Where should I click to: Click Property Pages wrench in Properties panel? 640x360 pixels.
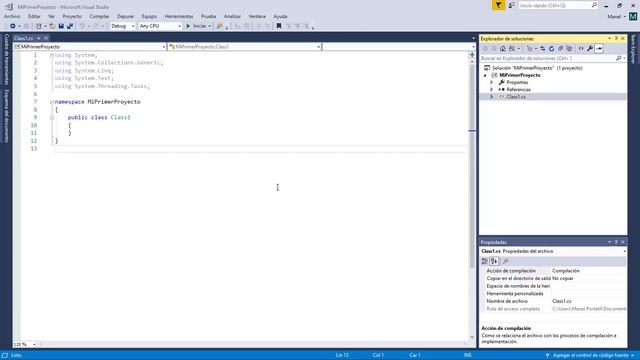(506, 261)
